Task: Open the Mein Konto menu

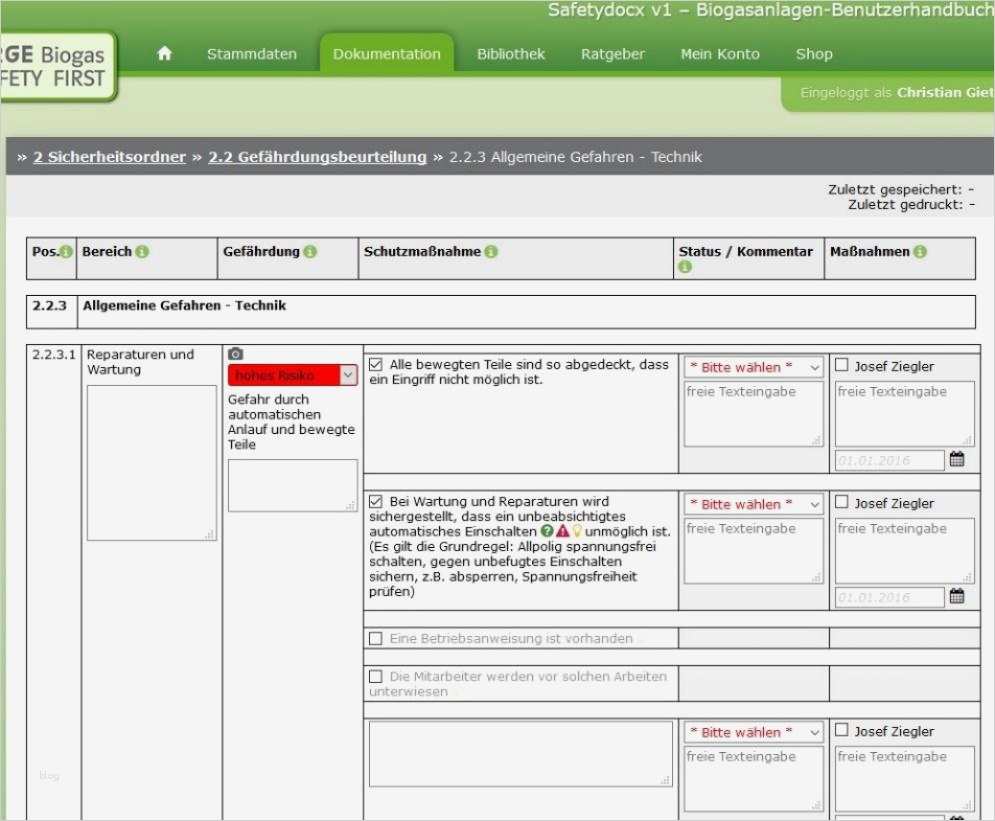Action: 720,55
